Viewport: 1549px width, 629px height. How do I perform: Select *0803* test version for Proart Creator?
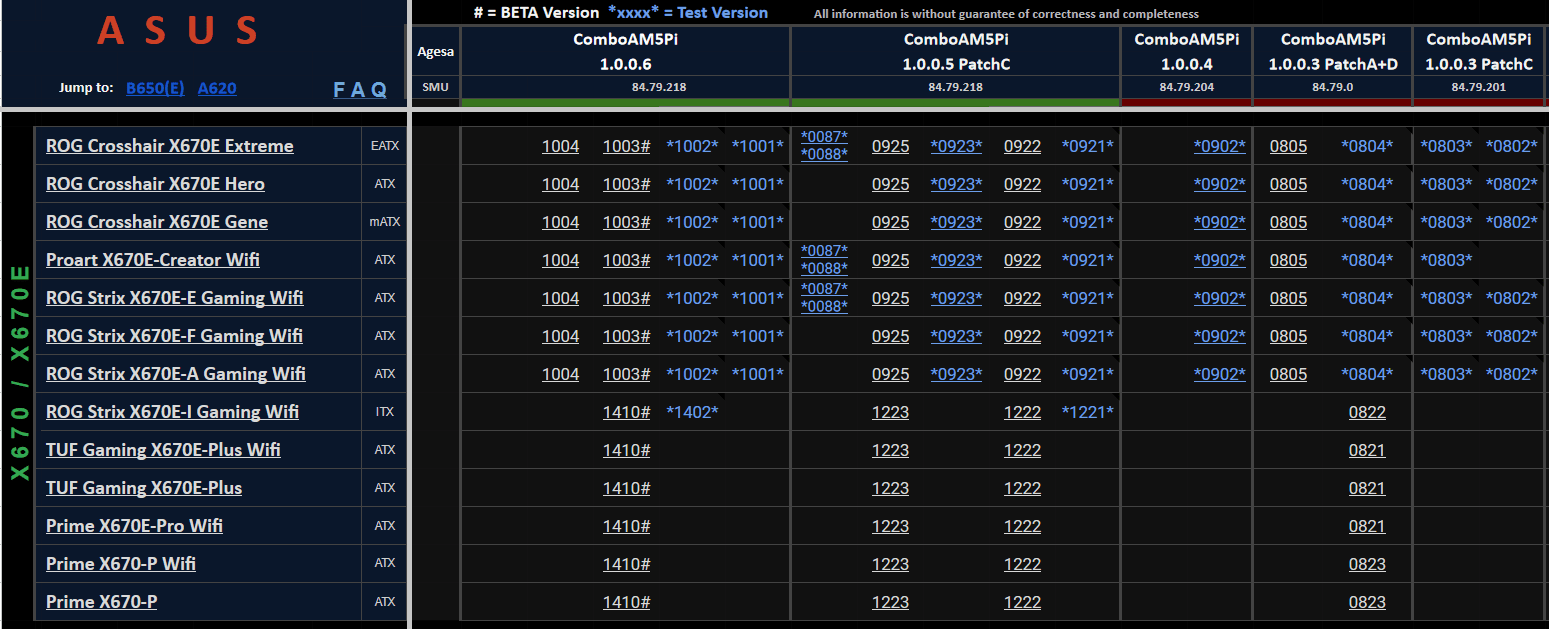pyautogui.click(x=1446, y=260)
